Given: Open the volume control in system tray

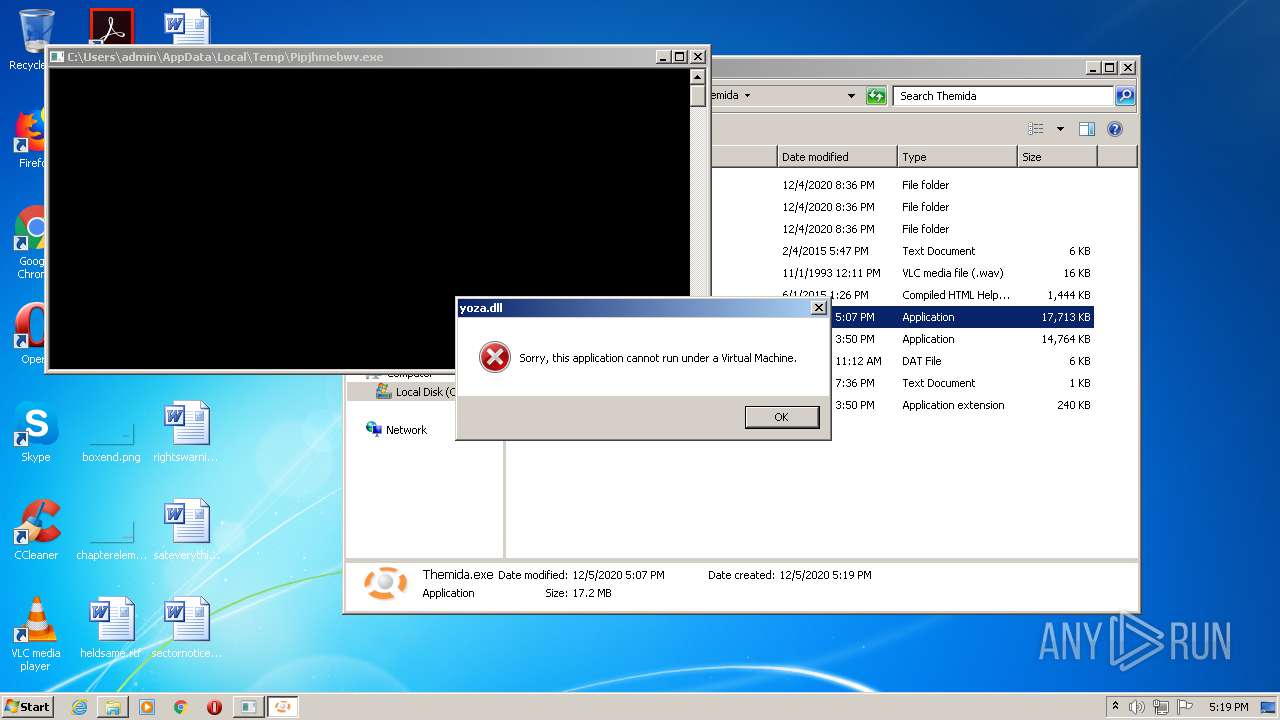Looking at the screenshot, I should pyautogui.click(x=1137, y=707).
